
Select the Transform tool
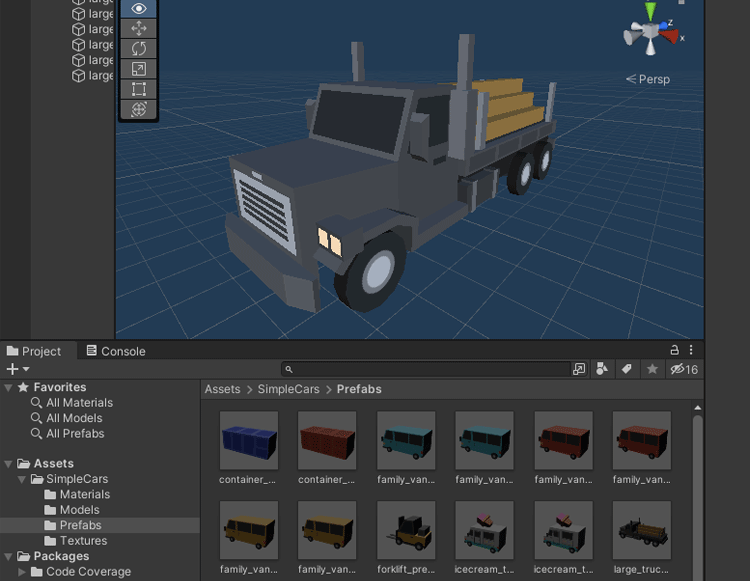(139, 109)
